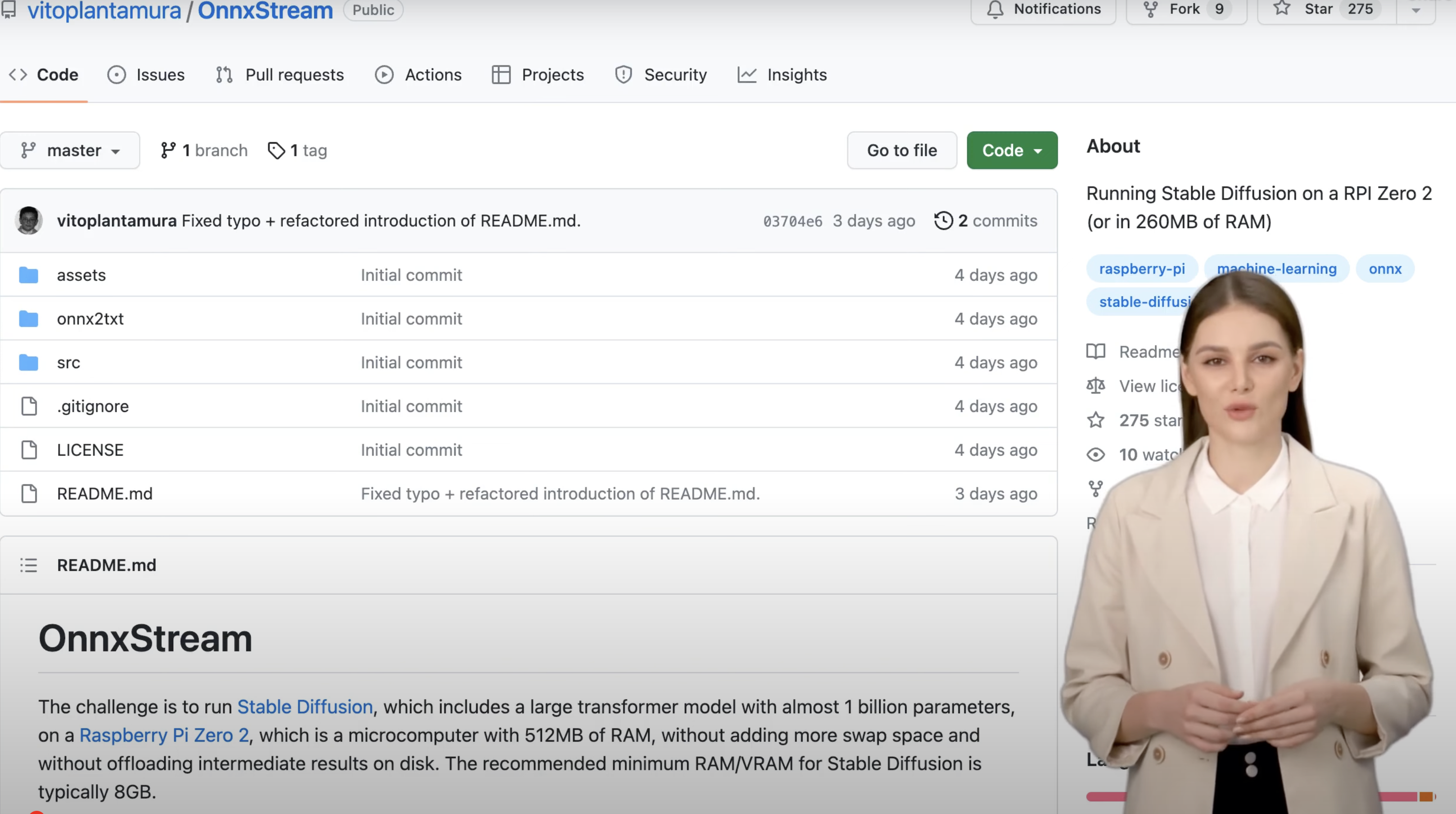Click the branch icon next to 1 branch

168,150
